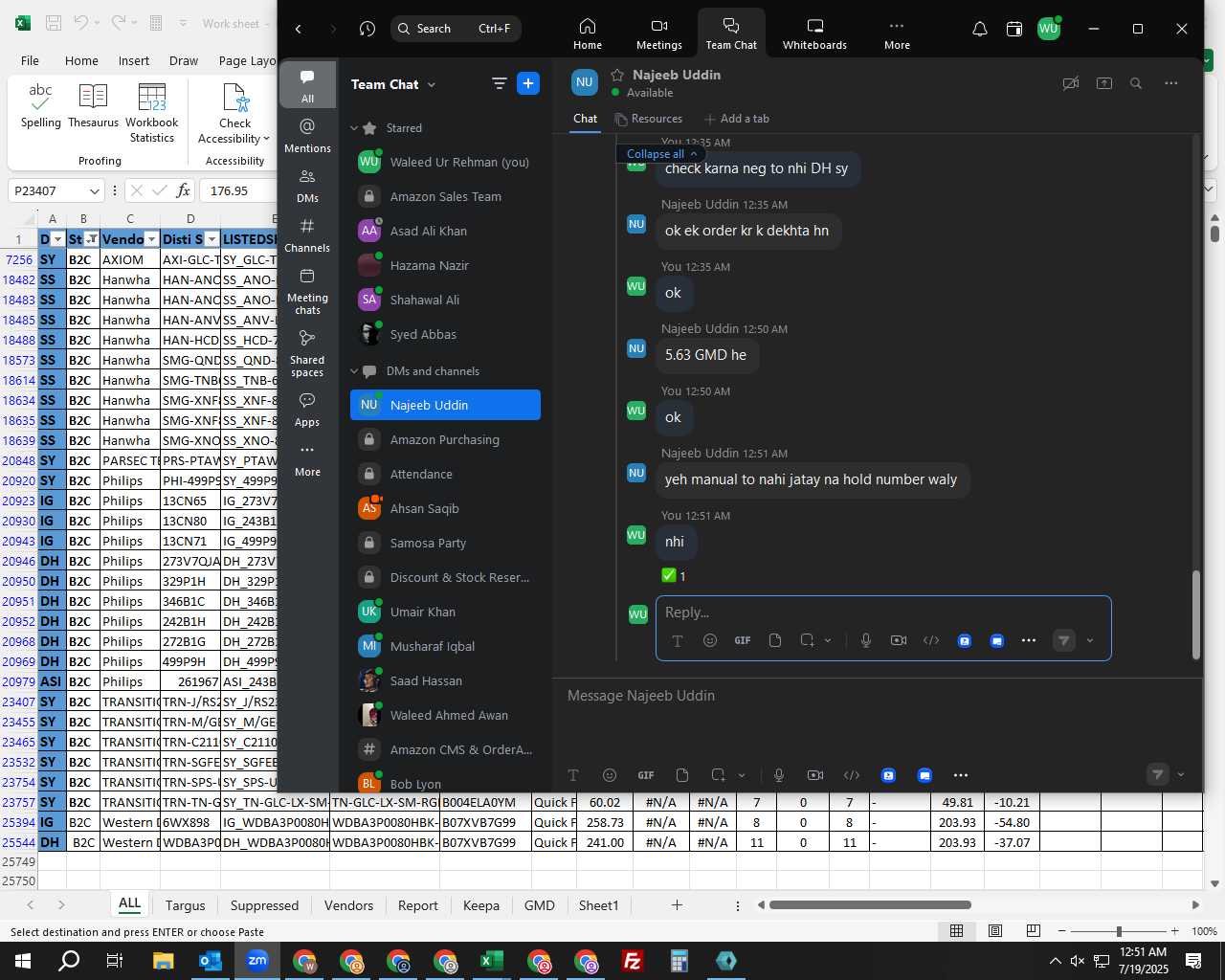Viewport: 1225px width, 980px height.
Task: Click the GIF icon in the reply box
Action: point(743,640)
